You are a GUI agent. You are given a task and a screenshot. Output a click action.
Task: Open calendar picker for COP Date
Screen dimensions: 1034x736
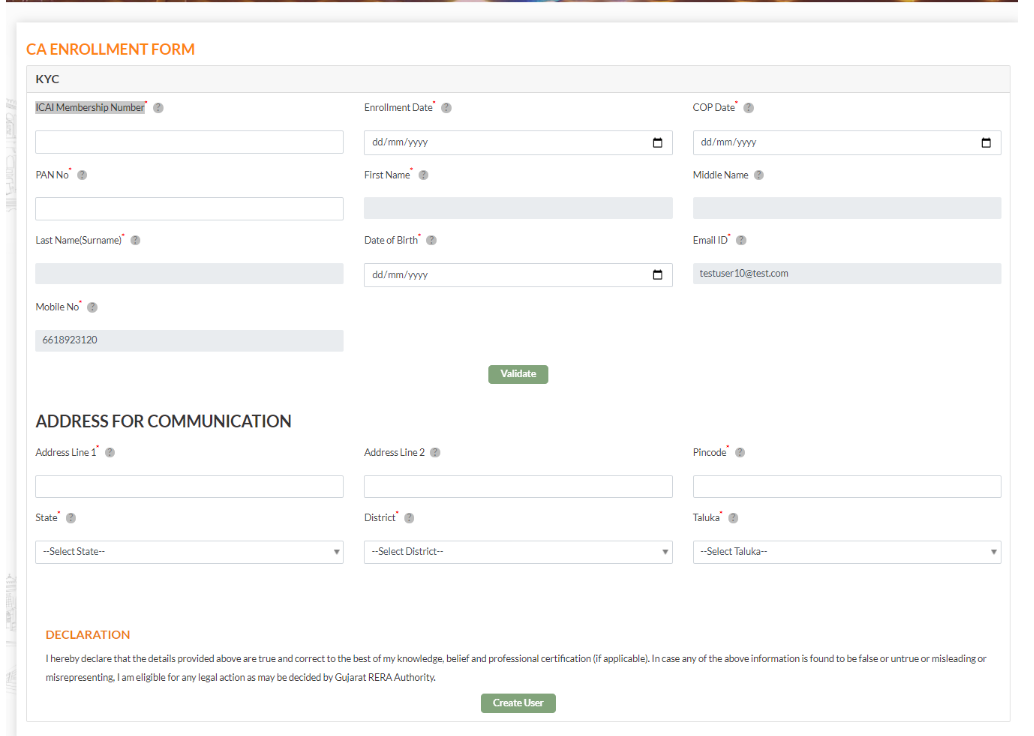click(x=986, y=142)
